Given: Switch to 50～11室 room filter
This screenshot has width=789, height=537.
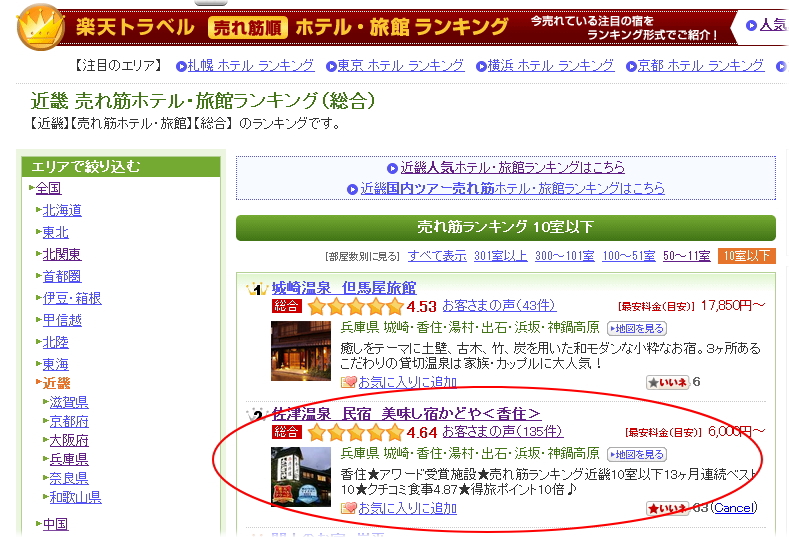Looking at the screenshot, I should [687, 256].
